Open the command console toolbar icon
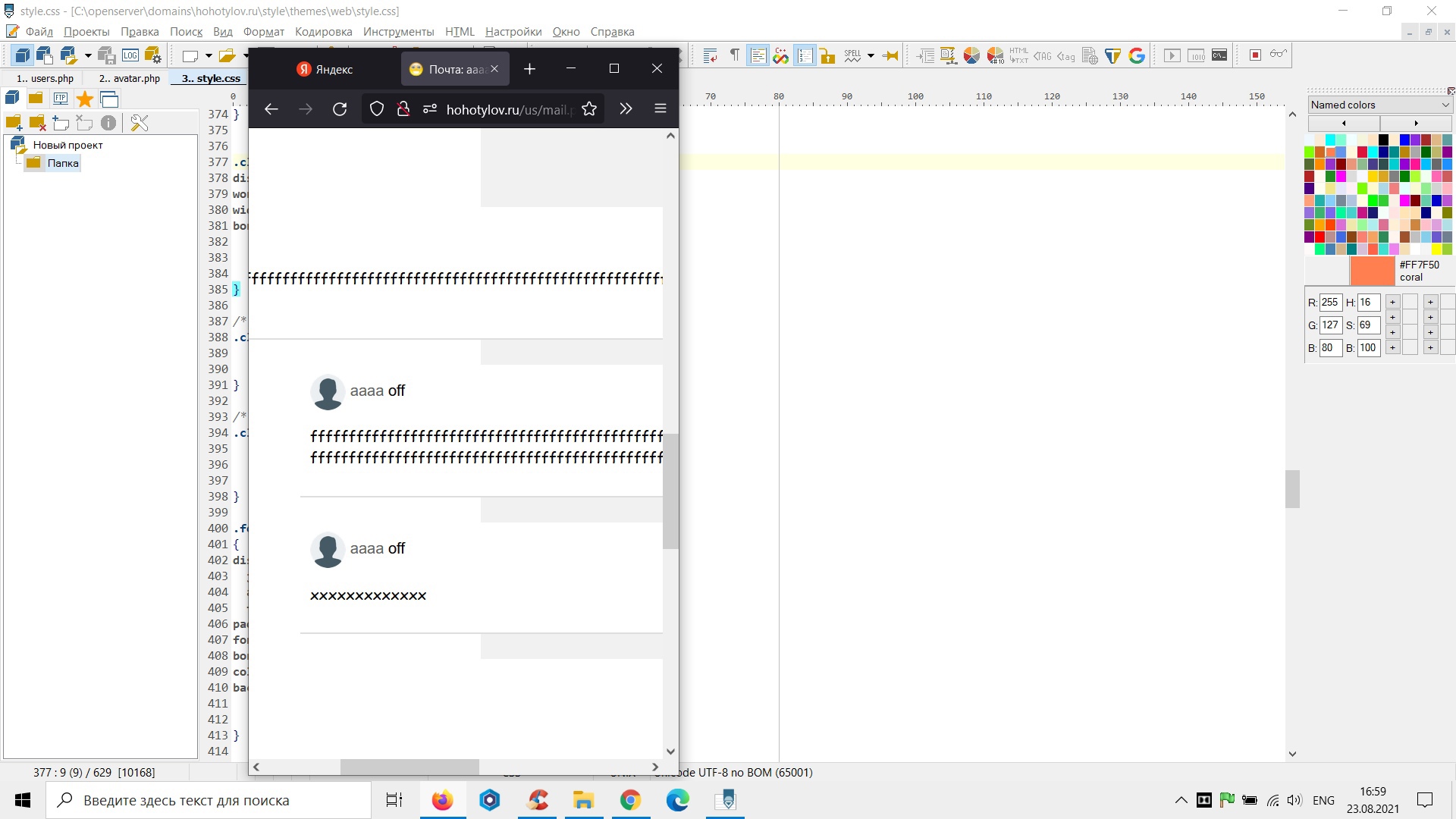1456x819 pixels. tap(1219, 55)
